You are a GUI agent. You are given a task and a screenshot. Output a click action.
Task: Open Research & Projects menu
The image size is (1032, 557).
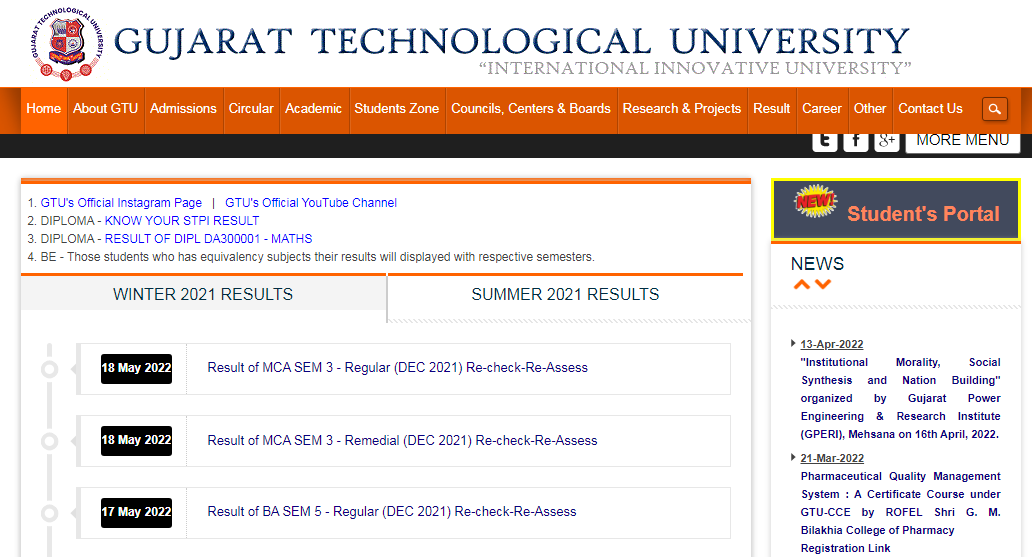tap(682, 109)
